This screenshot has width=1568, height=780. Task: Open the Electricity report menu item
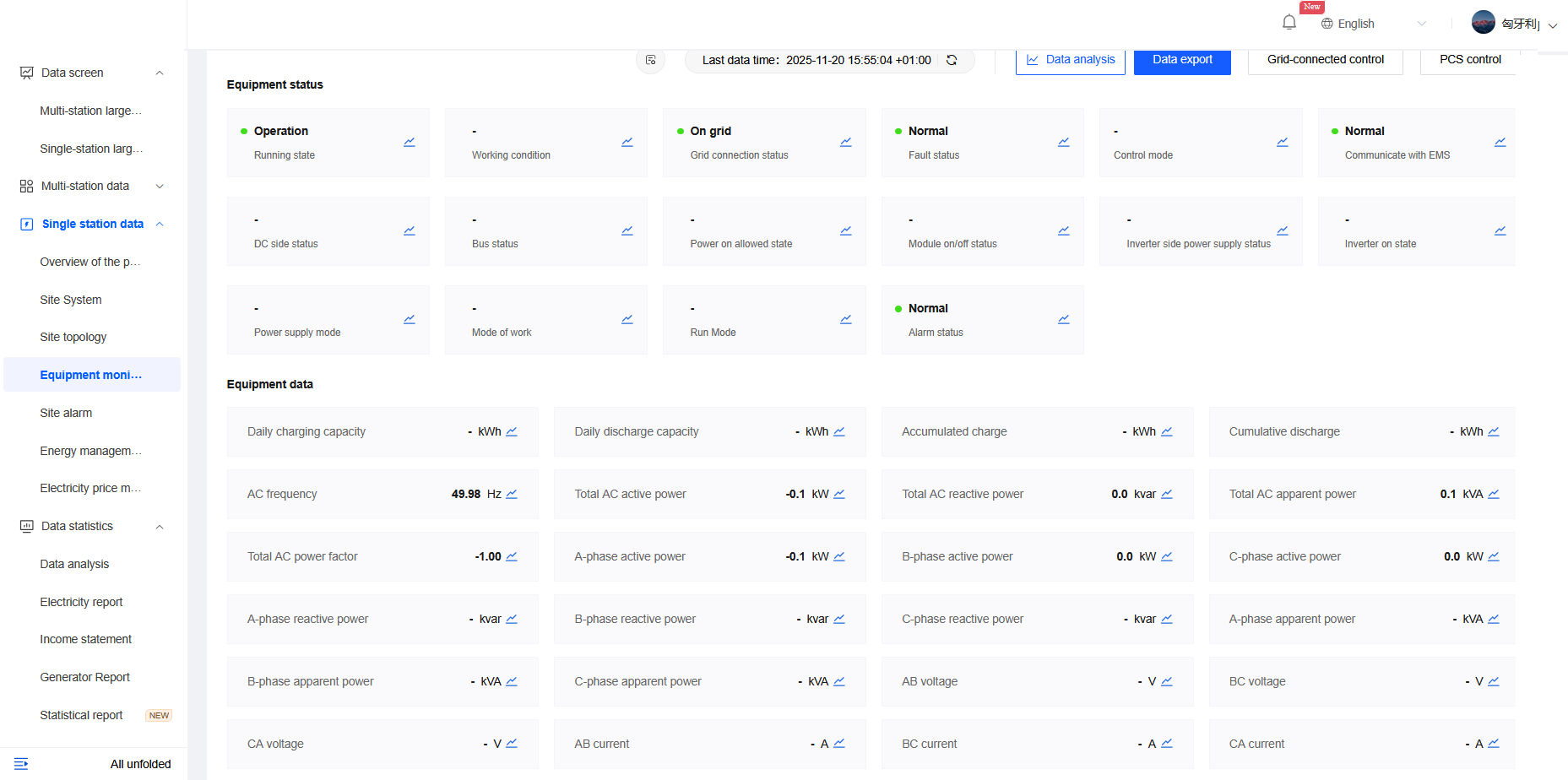81,602
